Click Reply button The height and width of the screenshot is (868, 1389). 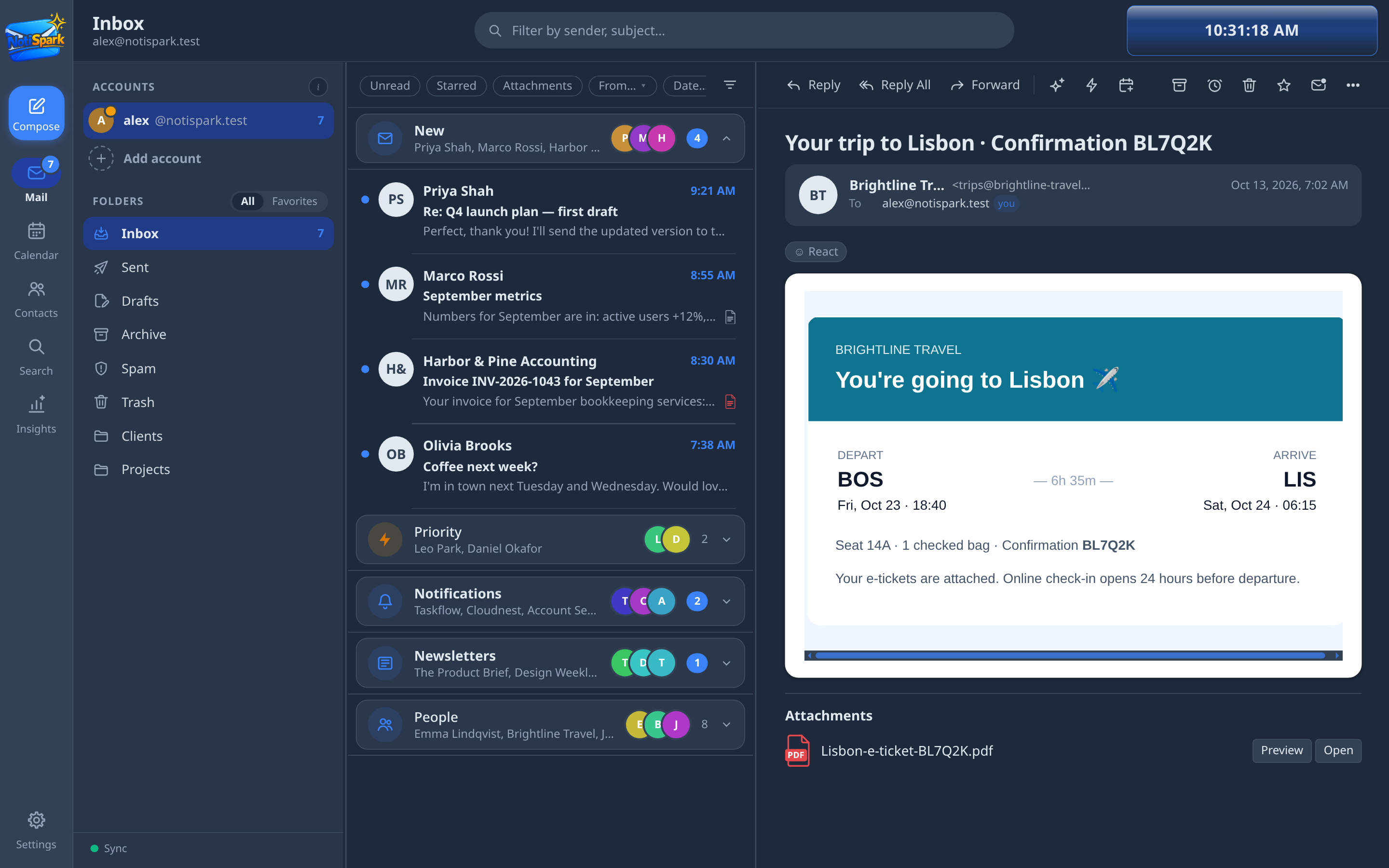tap(813, 85)
